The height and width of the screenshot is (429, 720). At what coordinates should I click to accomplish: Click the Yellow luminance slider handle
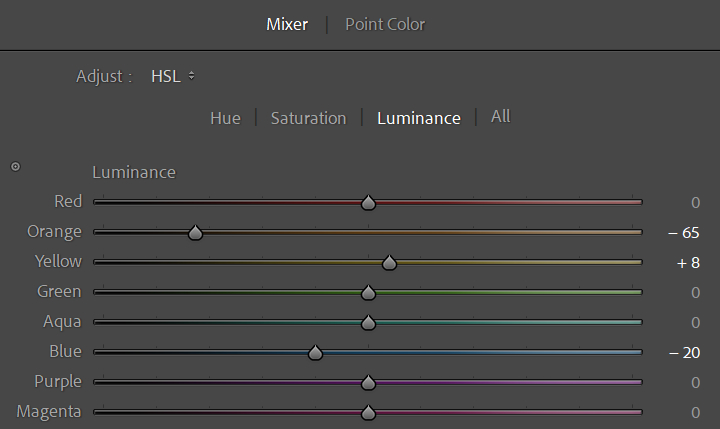click(x=389, y=262)
